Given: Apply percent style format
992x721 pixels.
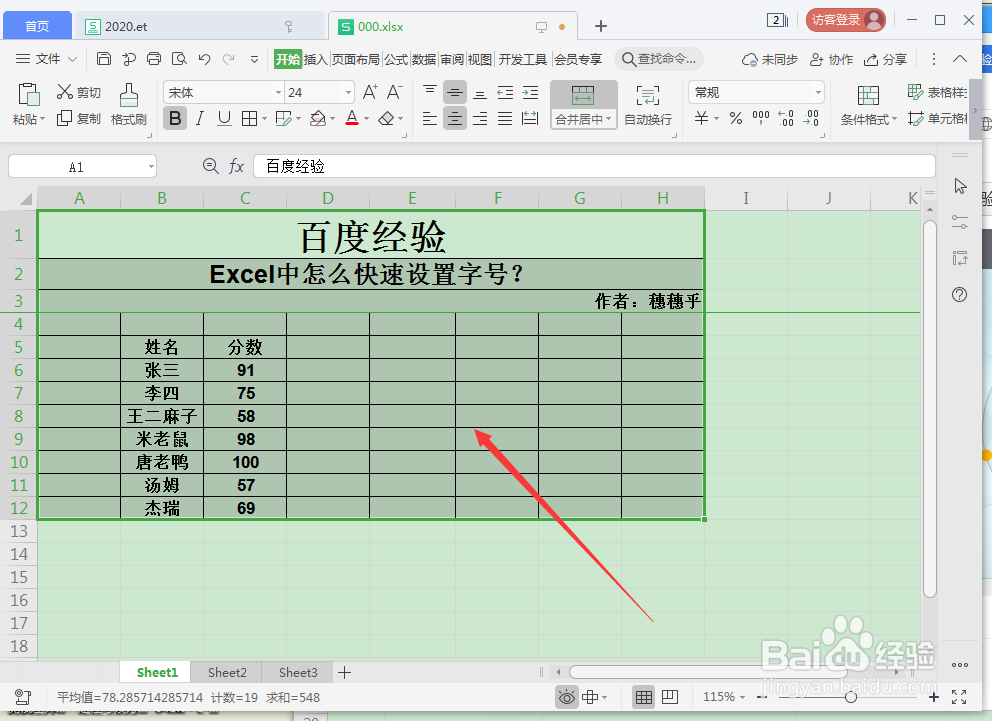Looking at the screenshot, I should (x=736, y=118).
